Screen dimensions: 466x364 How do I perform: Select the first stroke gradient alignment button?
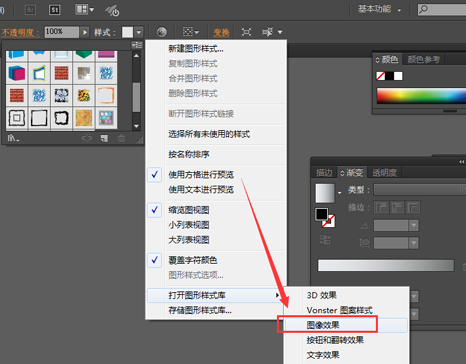[x=381, y=207]
